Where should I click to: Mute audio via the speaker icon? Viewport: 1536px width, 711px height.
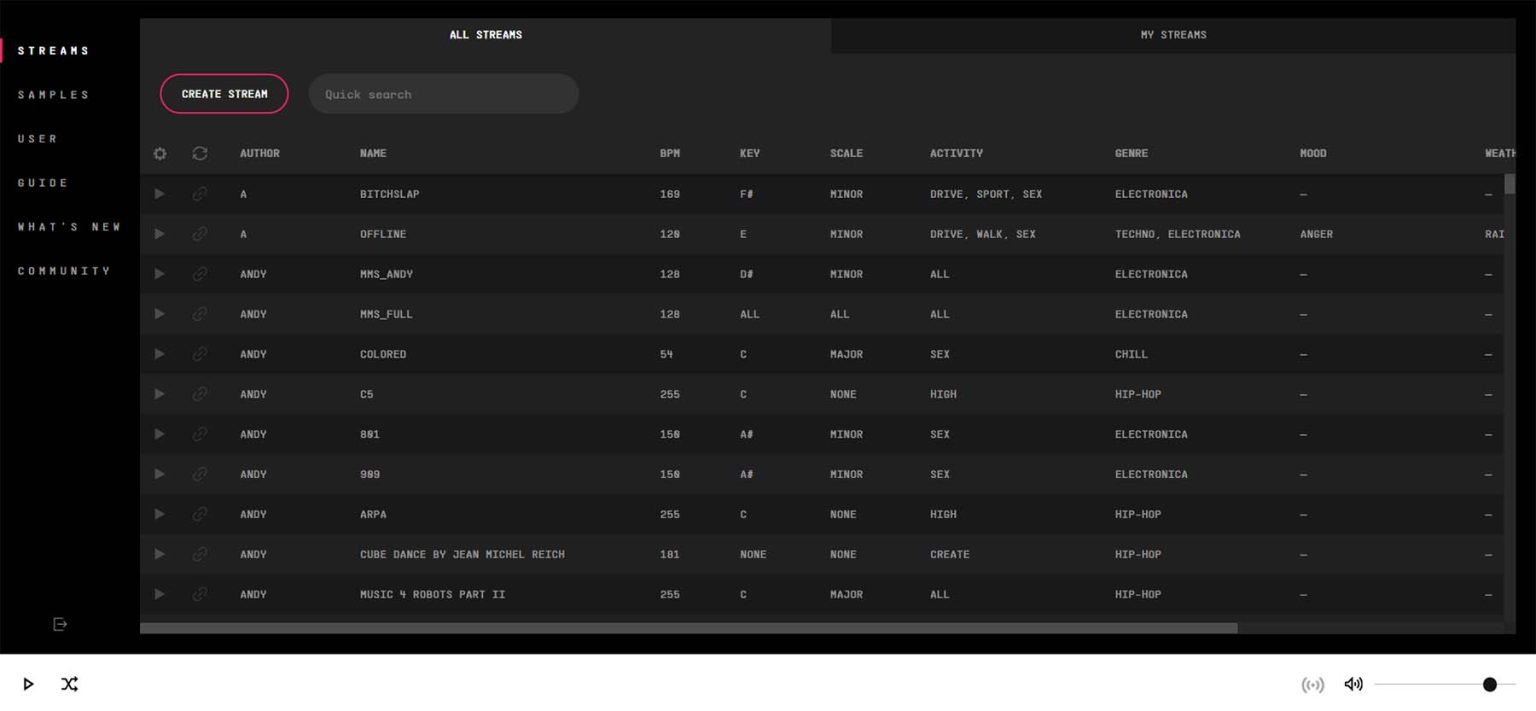coord(1353,684)
